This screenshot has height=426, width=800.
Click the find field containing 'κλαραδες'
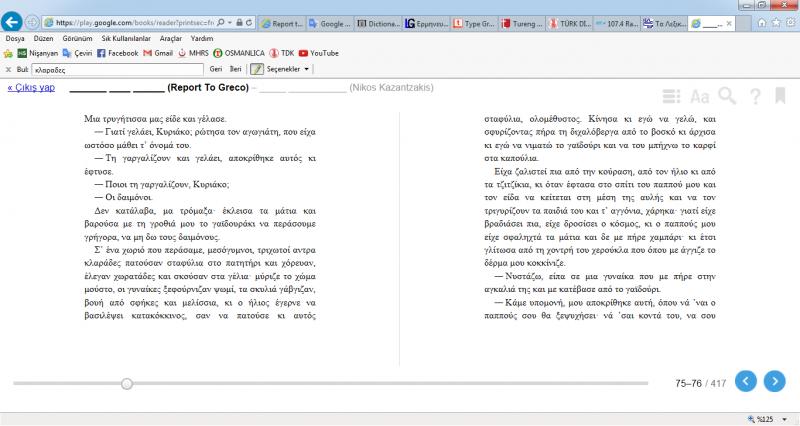[x=117, y=69]
